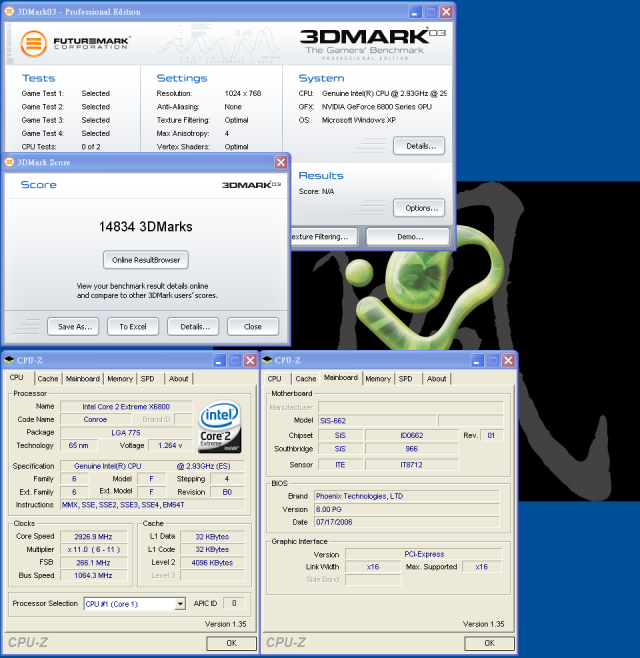Click OK in the right CPU-Z window

click(489, 643)
